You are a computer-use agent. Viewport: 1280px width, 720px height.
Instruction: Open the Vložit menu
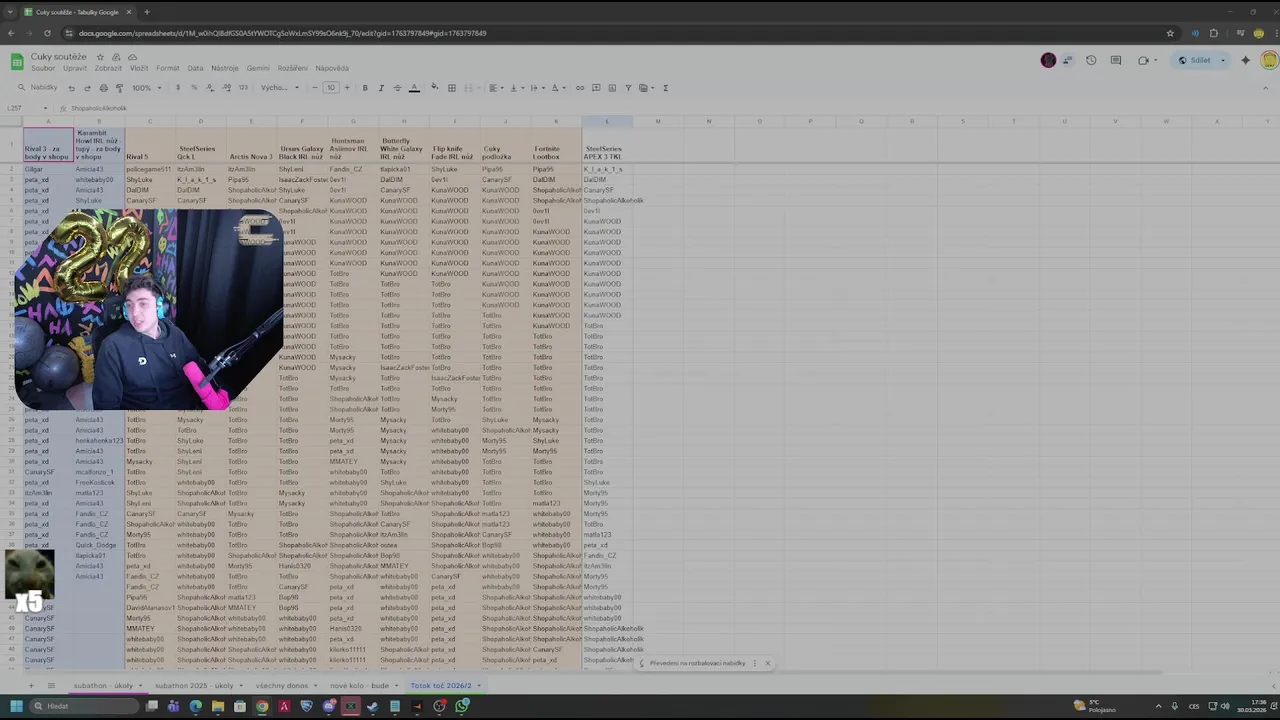[x=139, y=68]
